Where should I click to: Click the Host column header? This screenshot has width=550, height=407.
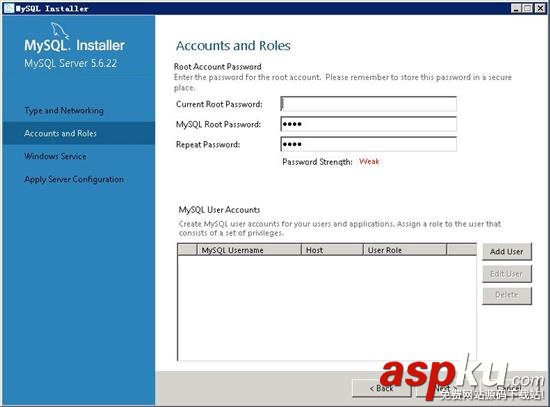pyautogui.click(x=332, y=250)
